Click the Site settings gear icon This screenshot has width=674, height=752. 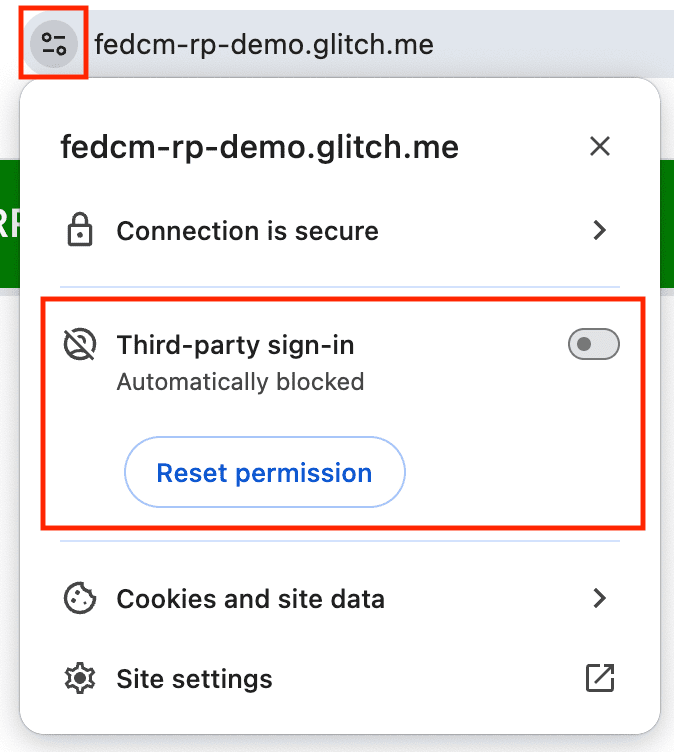point(79,679)
